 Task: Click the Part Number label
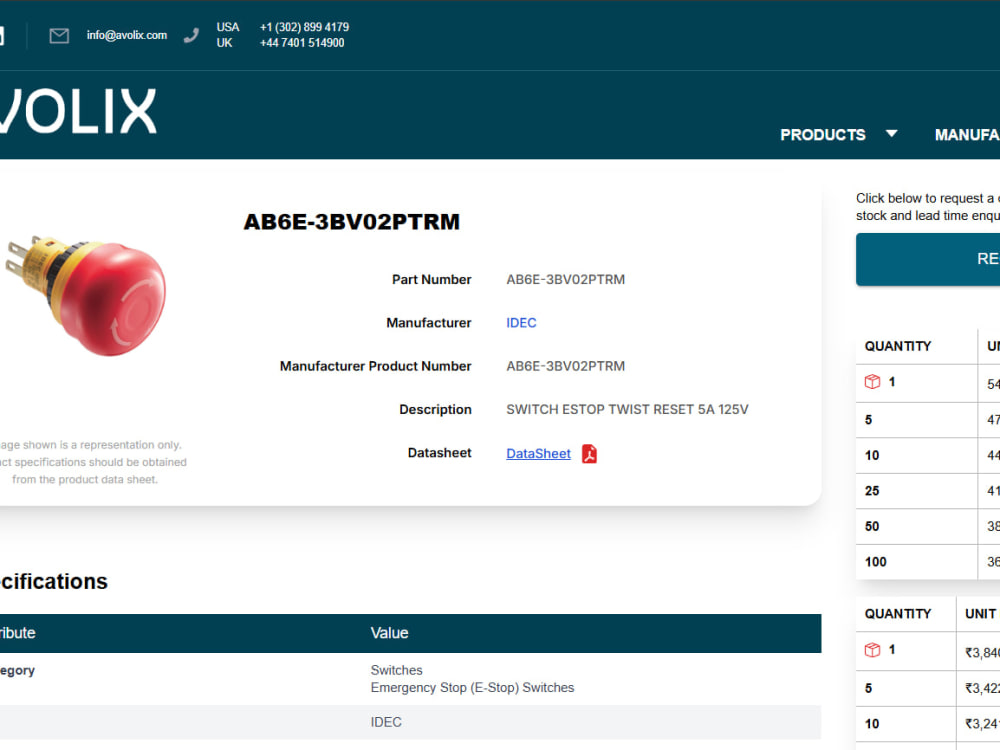tap(432, 279)
